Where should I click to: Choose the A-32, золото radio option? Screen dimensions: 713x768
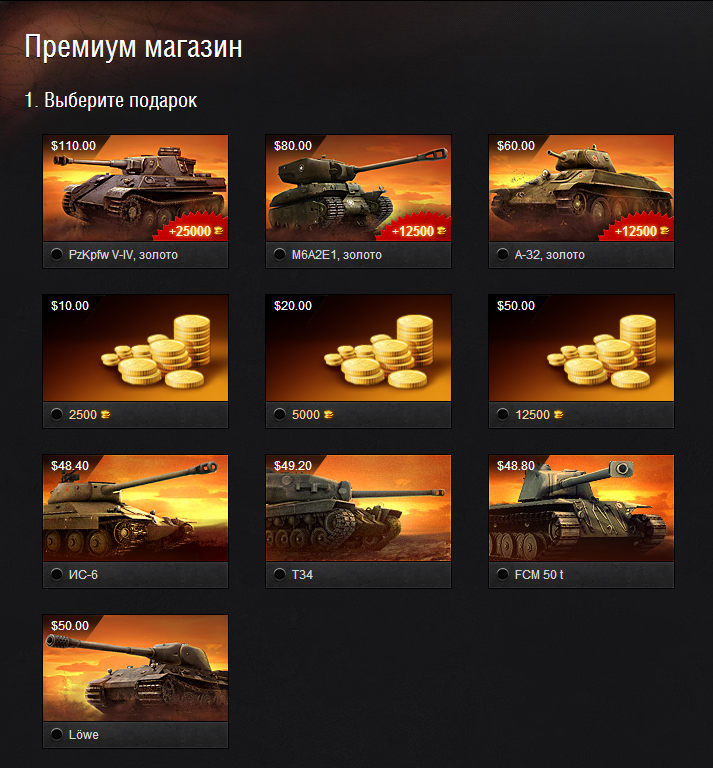pos(502,254)
